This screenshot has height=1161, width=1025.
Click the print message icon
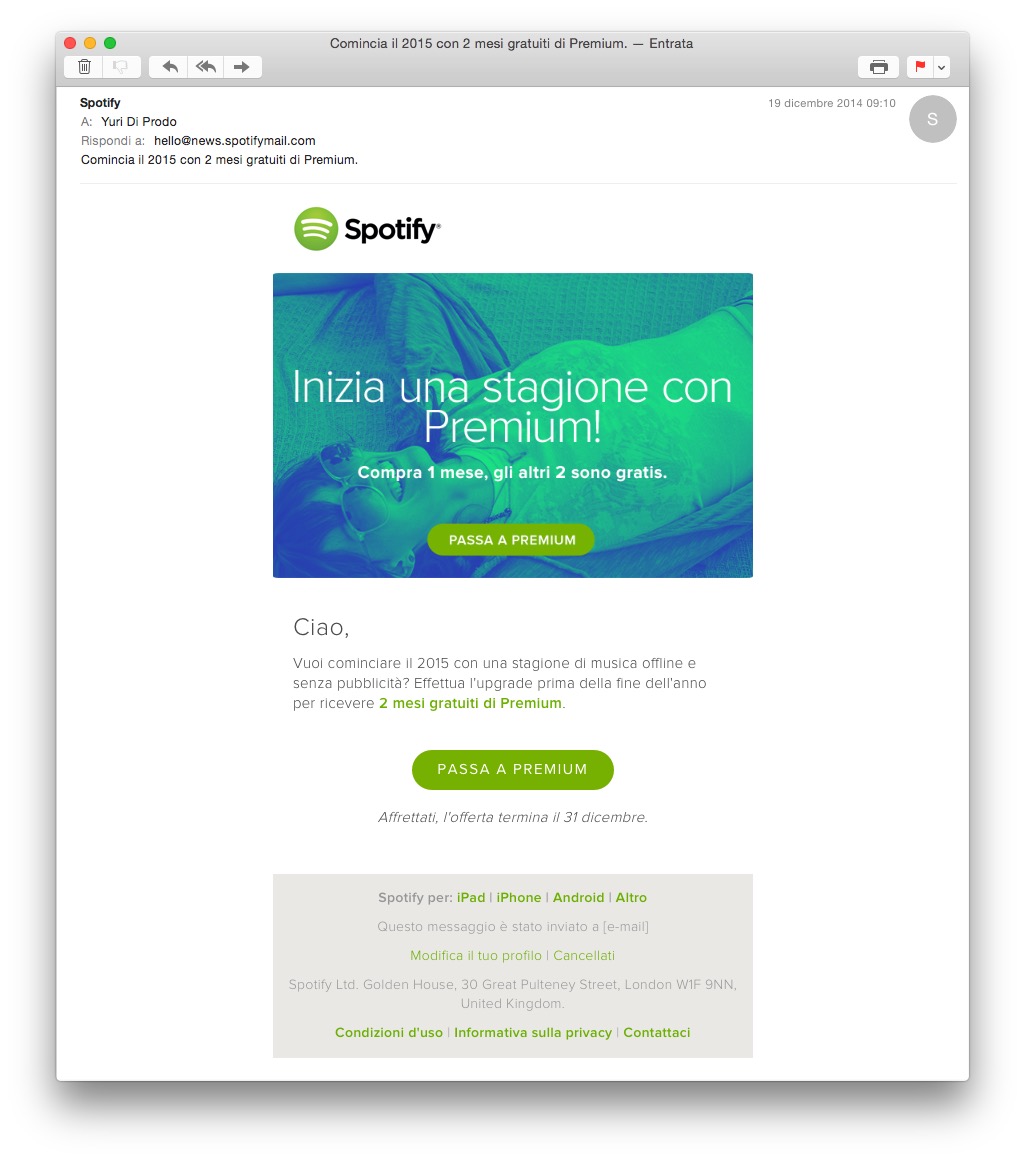coord(878,67)
